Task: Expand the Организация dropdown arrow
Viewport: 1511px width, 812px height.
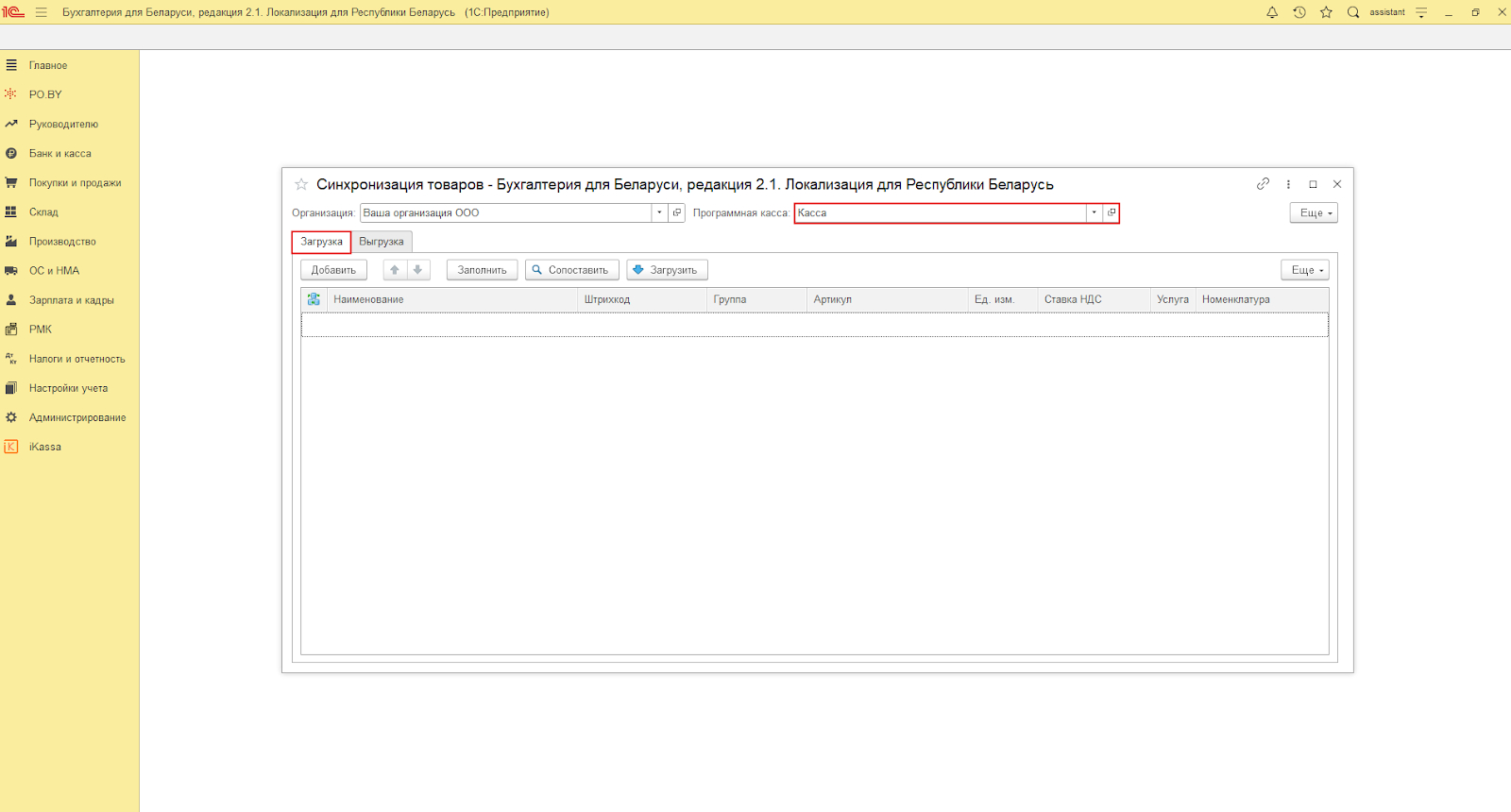Action: coord(659,212)
